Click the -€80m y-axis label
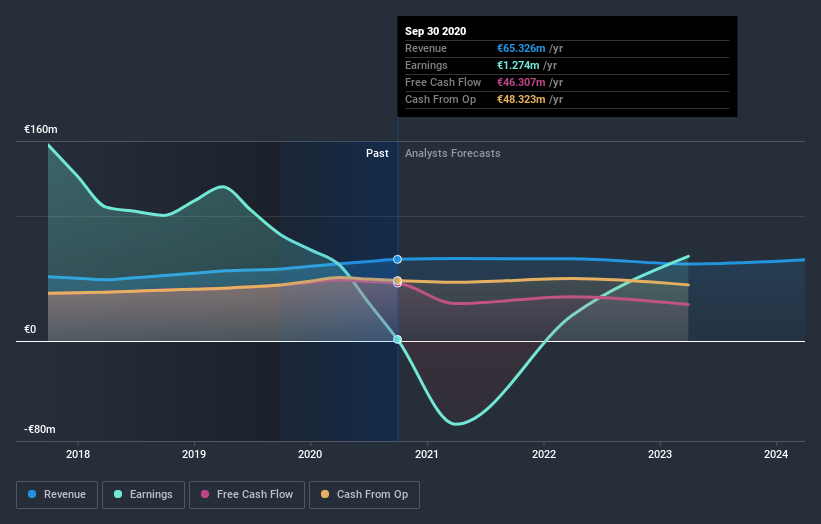The image size is (821, 524). (x=40, y=429)
